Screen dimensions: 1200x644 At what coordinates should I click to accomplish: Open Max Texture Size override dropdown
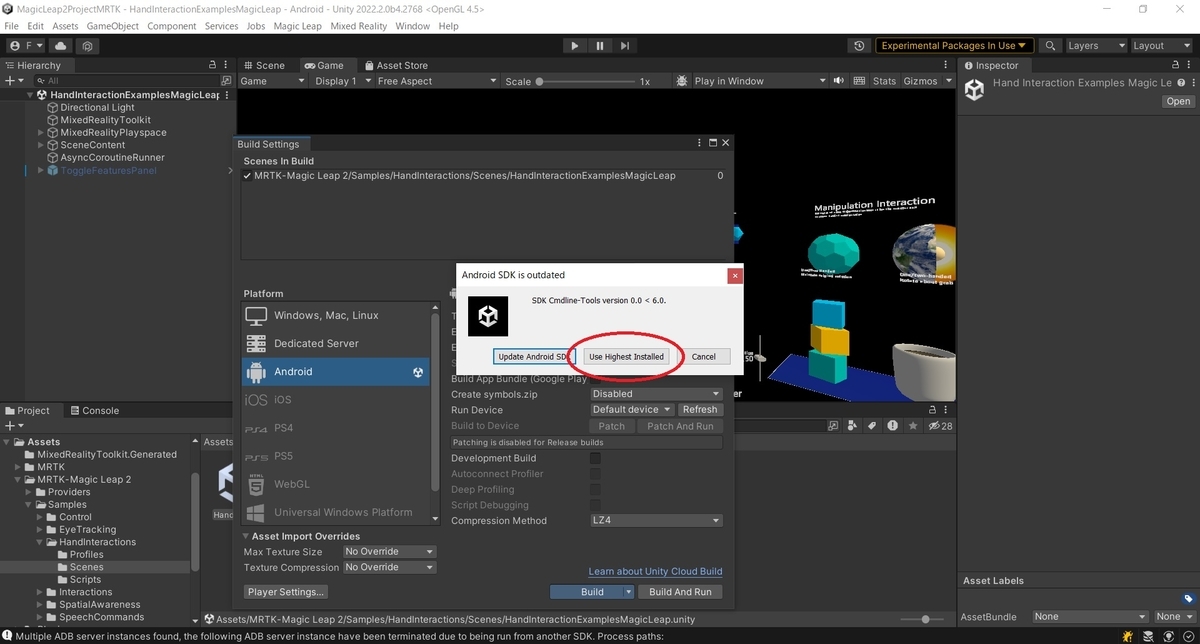389,552
